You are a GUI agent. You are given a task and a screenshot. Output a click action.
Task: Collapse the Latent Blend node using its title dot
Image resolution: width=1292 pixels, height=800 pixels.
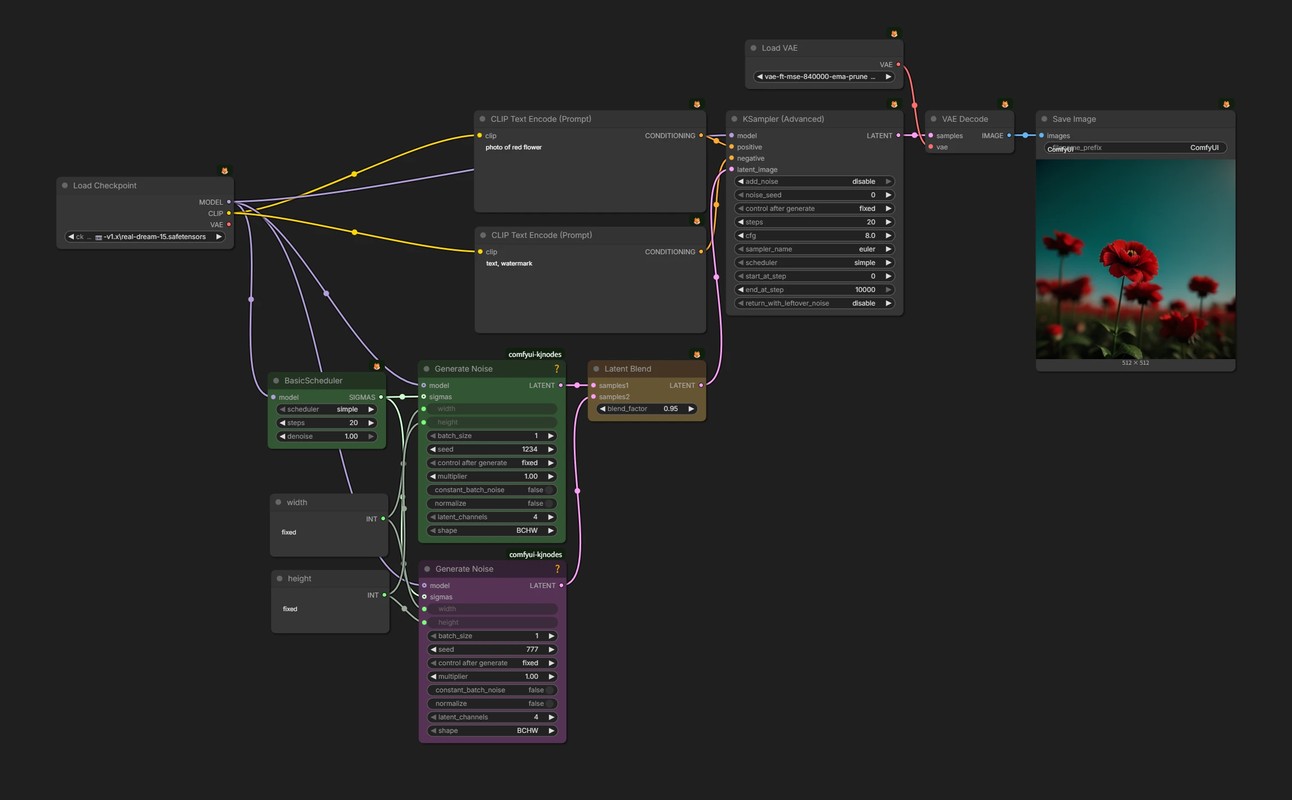[x=595, y=369]
